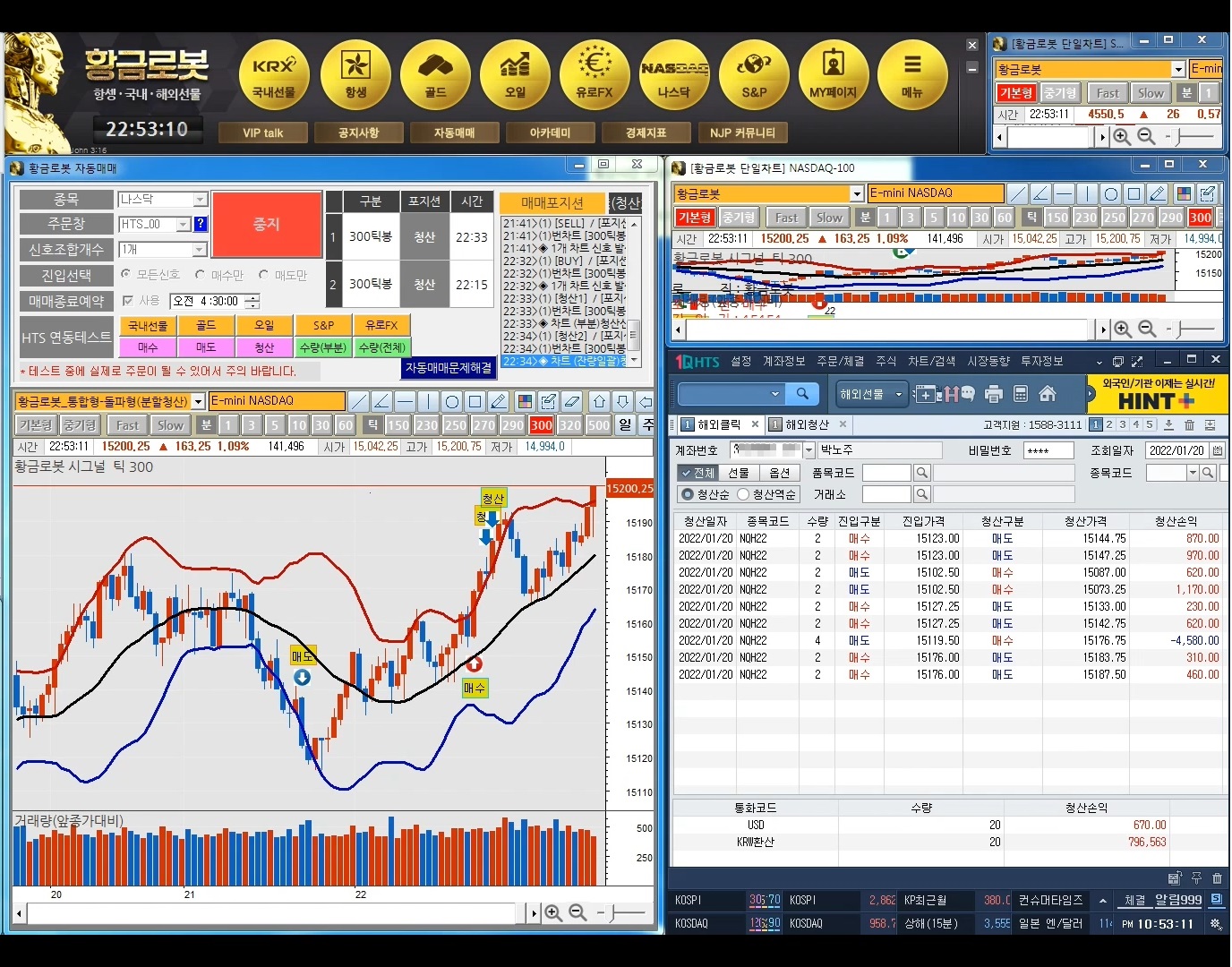Open the calendar picker next to 조회일자
Screen dimensions: 1232x967
[1218, 450]
